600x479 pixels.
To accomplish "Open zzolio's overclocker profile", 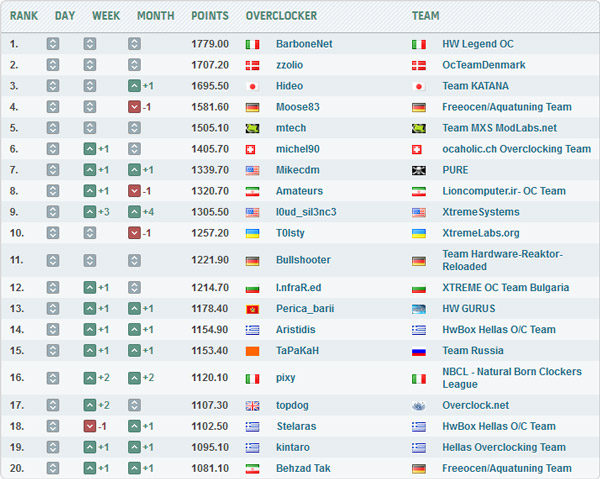I will (x=289, y=65).
